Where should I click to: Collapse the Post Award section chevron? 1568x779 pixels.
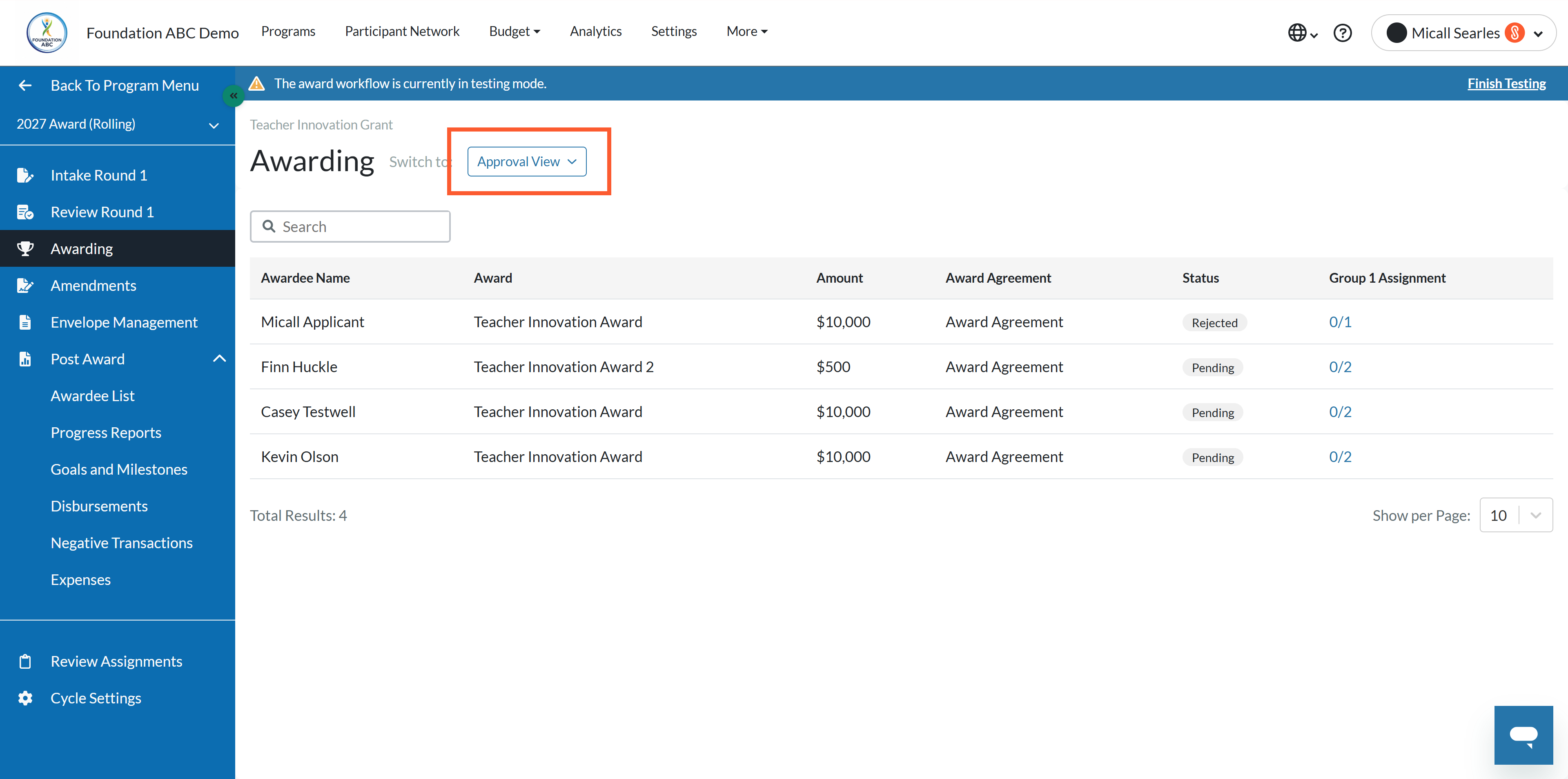(219, 359)
